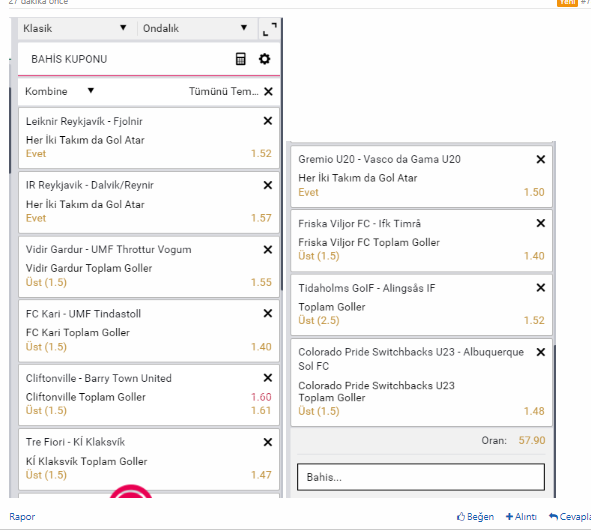591x530 pixels.
Task: Open the bet calculator icon
Action: click(x=240, y=59)
